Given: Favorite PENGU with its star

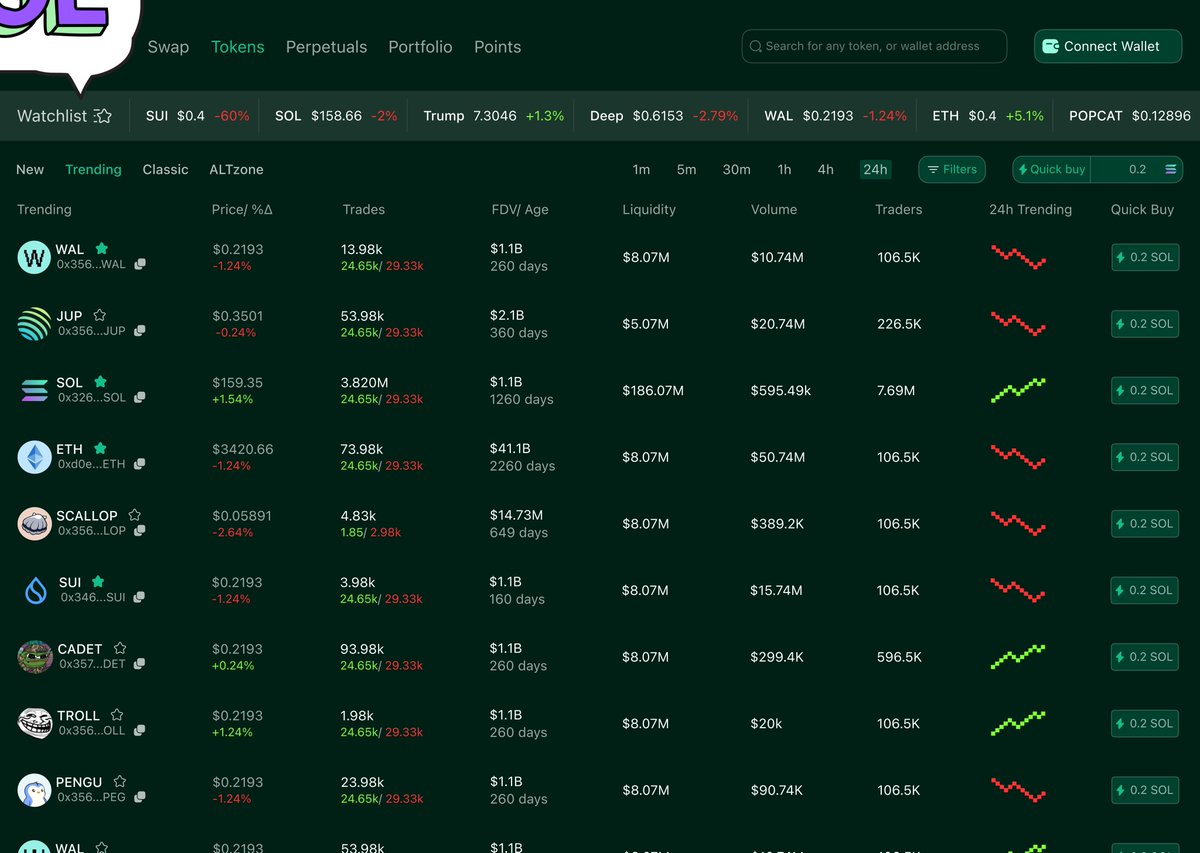Looking at the screenshot, I should pos(120,781).
